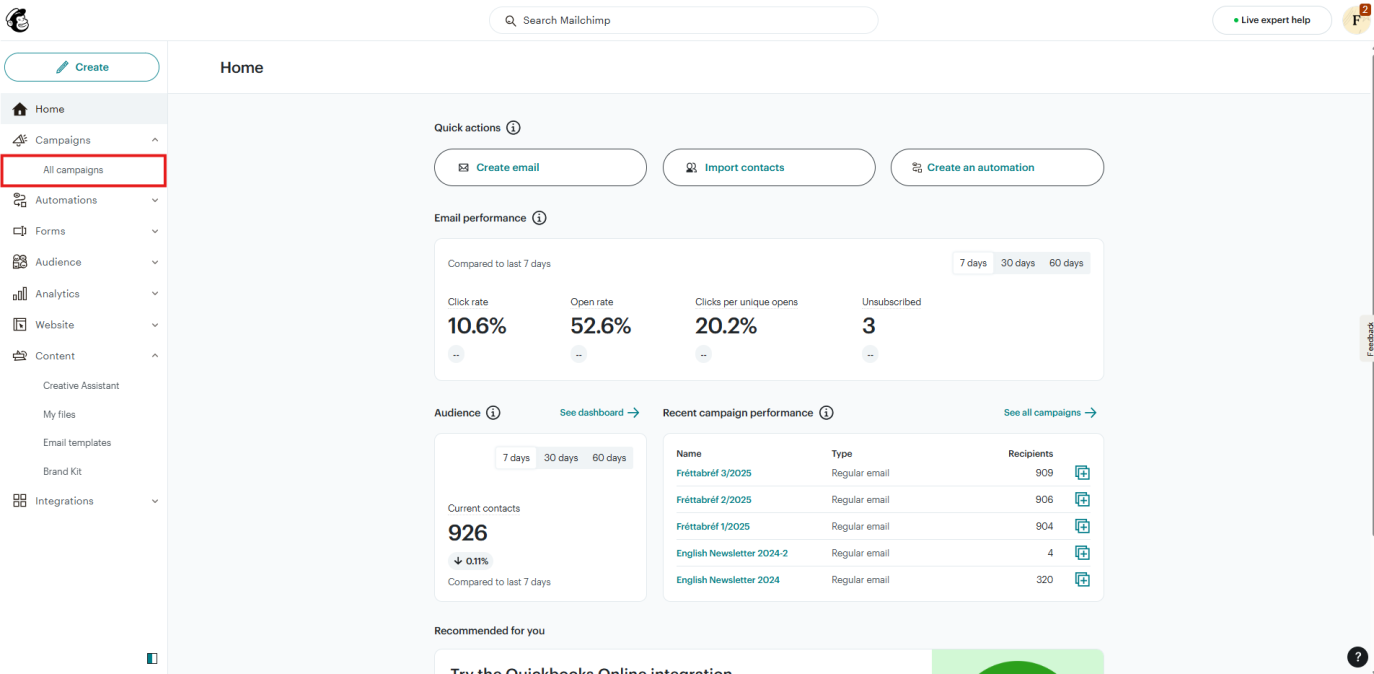Open the account avatar menu

point(1356,20)
